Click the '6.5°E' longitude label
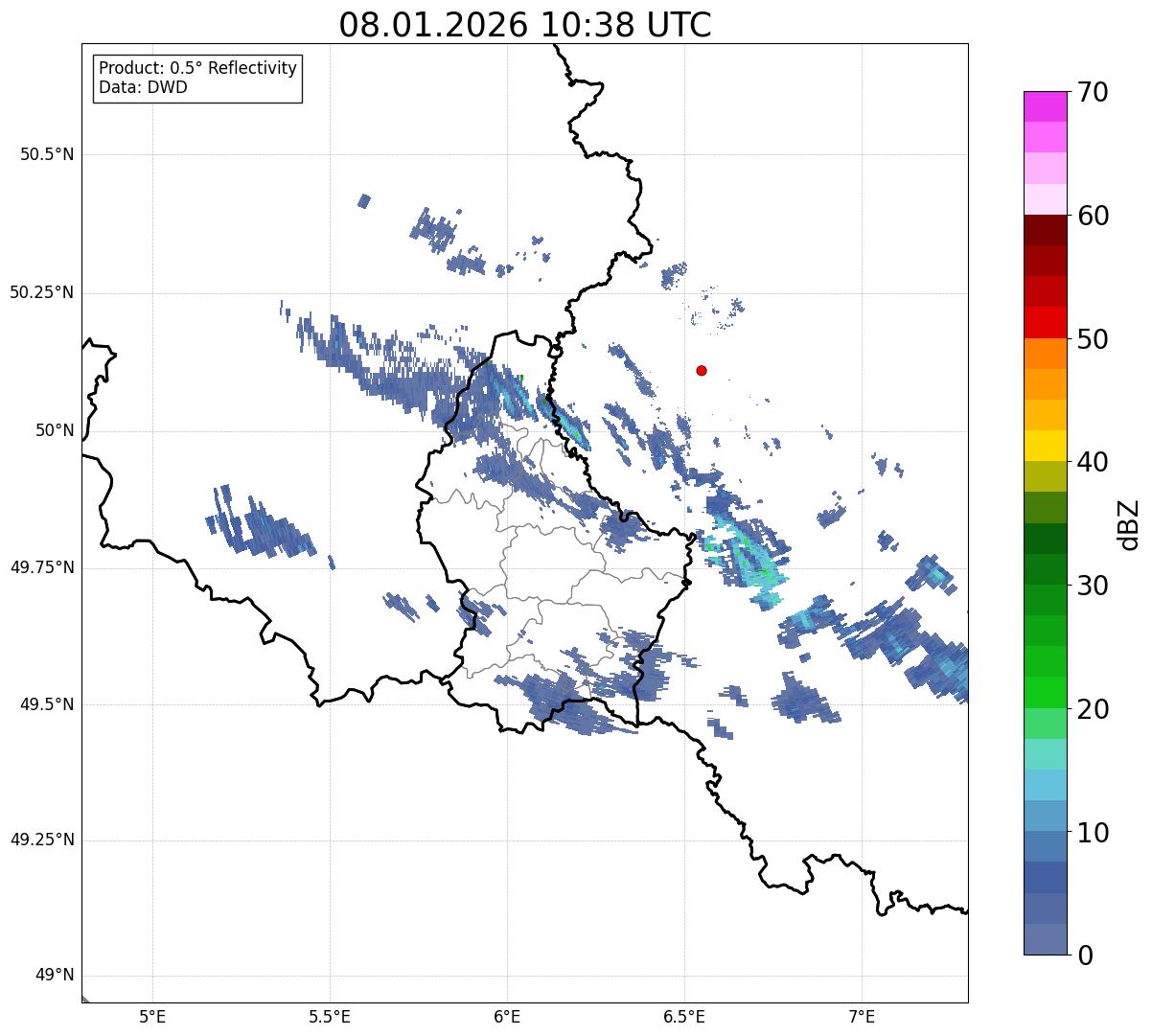 tap(684, 1016)
